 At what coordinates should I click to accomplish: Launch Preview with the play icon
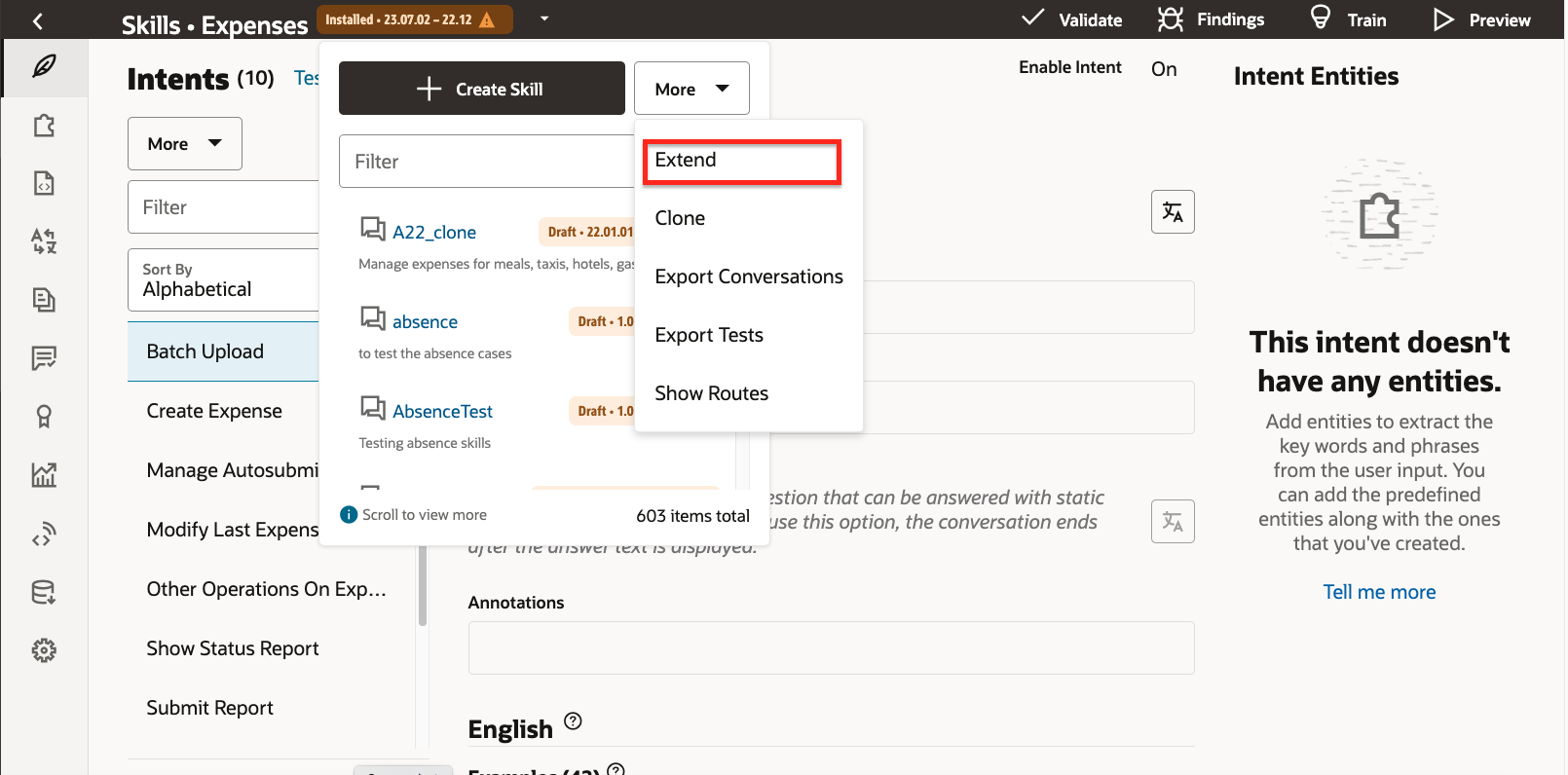pos(1481,19)
